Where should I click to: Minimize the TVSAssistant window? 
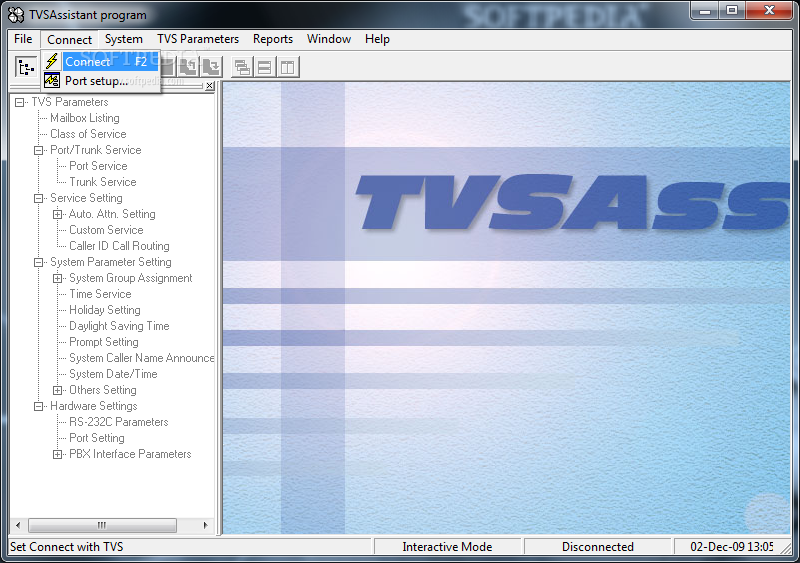click(706, 11)
